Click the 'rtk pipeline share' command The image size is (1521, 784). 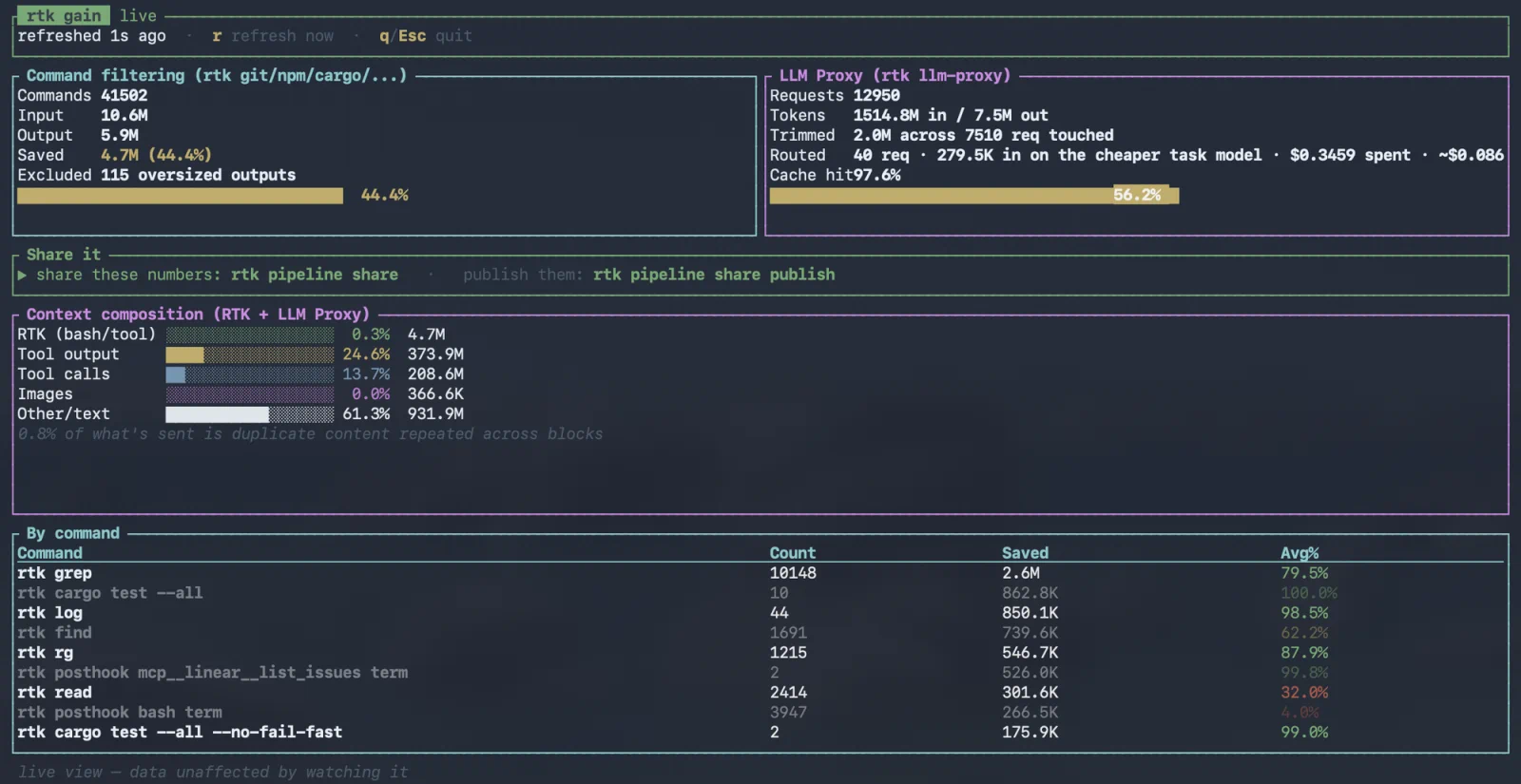tap(315, 274)
